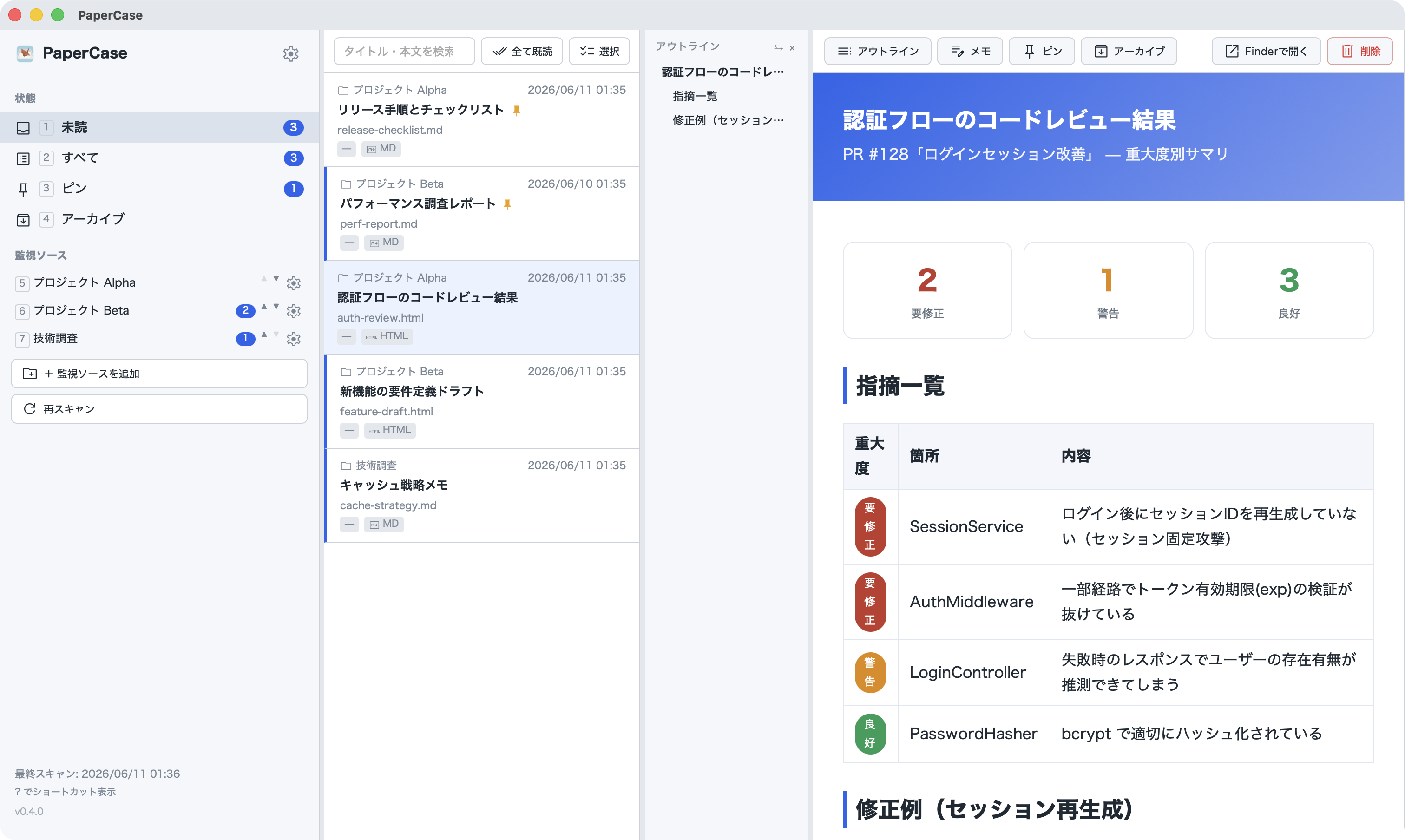1405x840 pixels.
Task: Click PasswordHasher cell in the table
Action: click(x=974, y=734)
